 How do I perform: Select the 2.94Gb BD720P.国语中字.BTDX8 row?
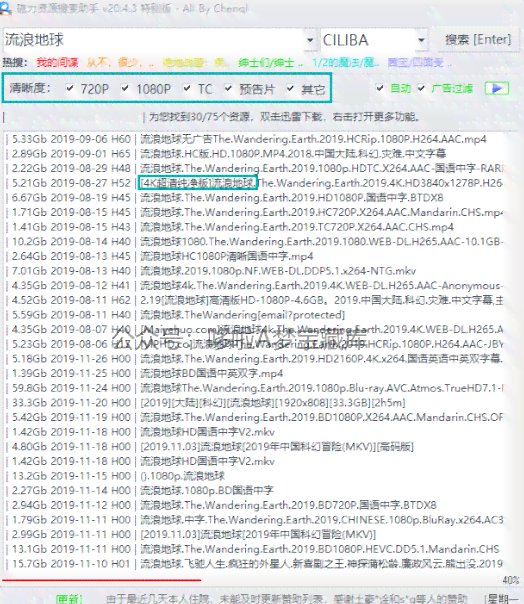pos(254,505)
